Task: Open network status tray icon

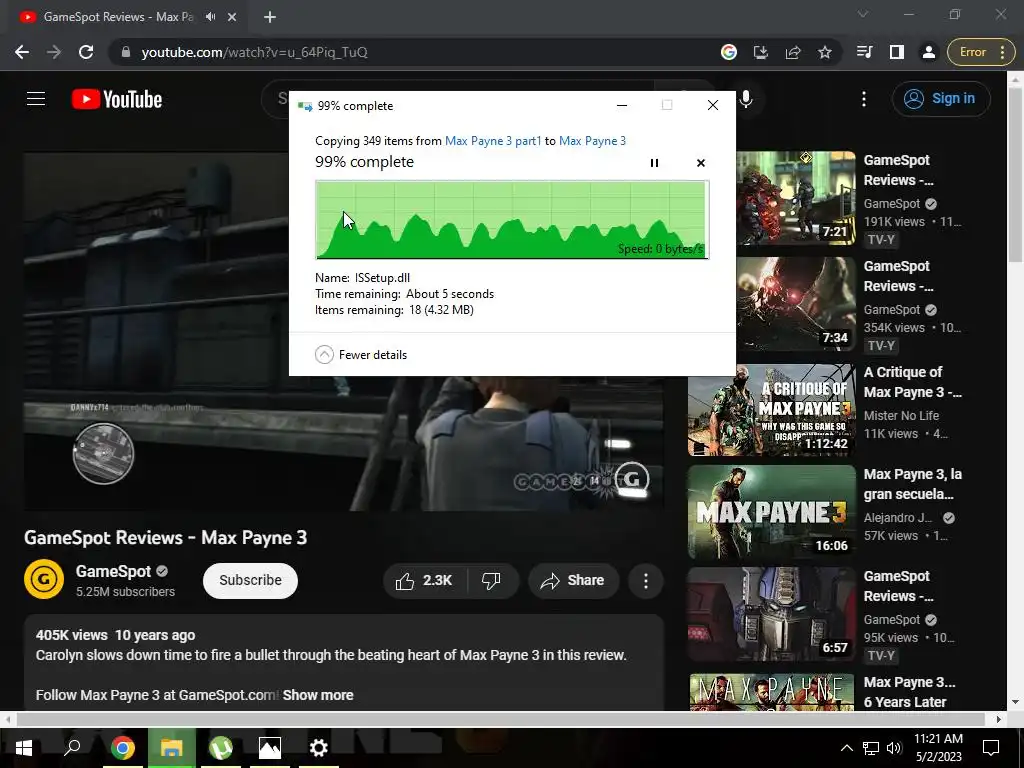Action: click(x=871, y=748)
